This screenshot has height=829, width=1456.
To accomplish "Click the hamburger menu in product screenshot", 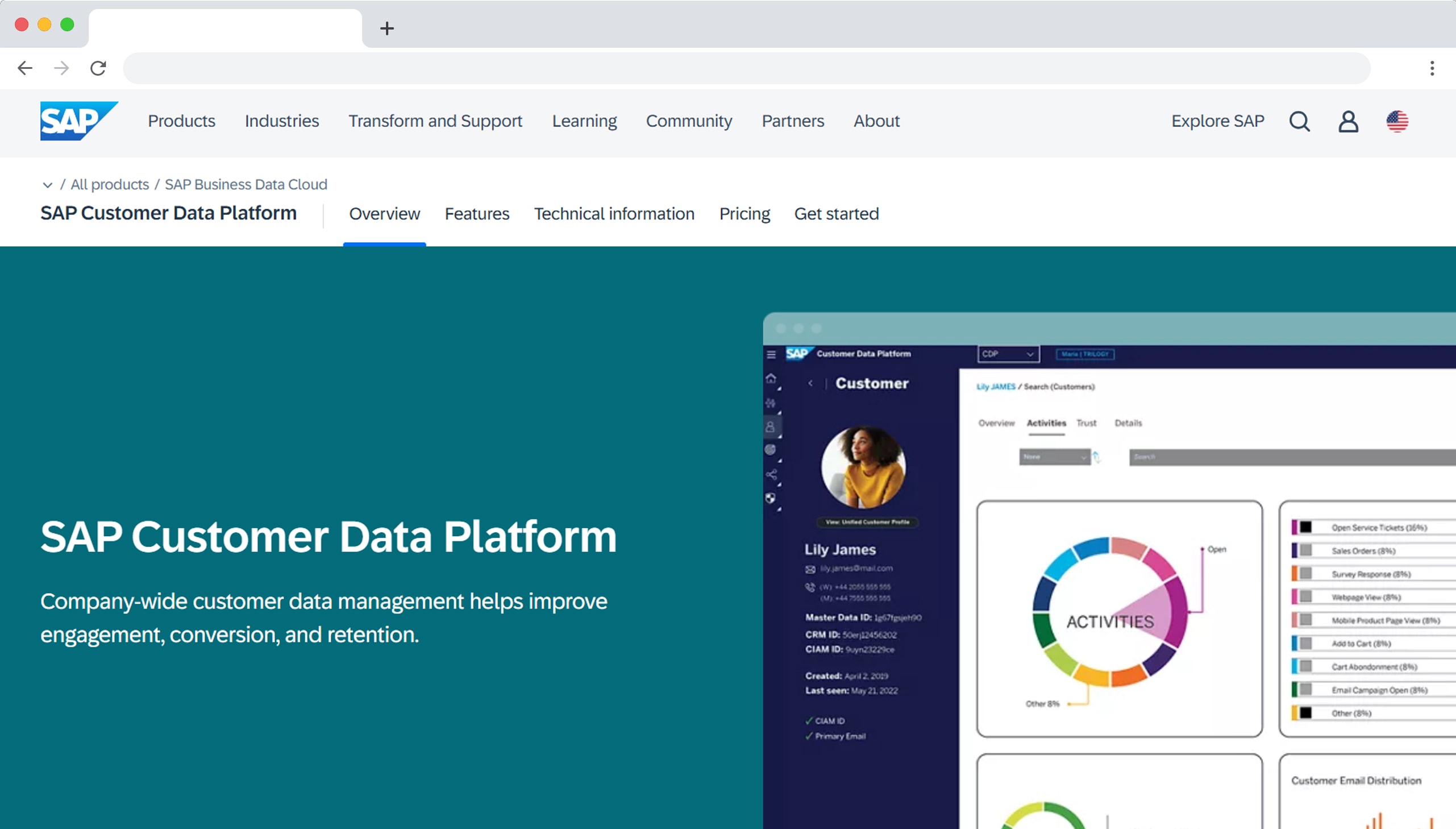I will tap(771, 355).
